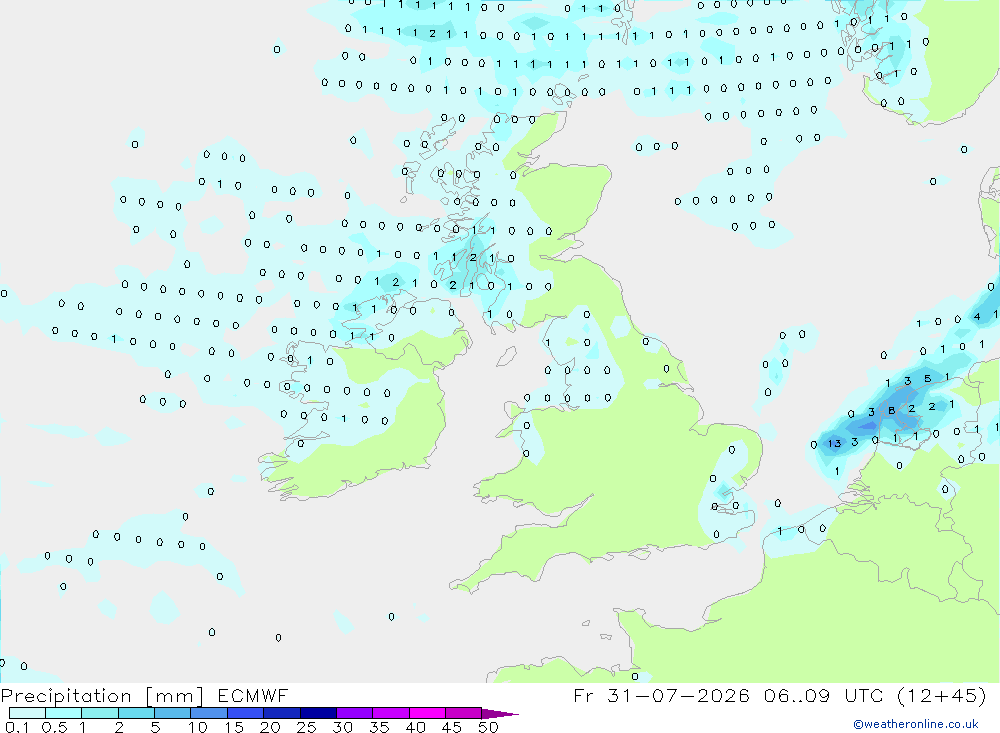The height and width of the screenshot is (733, 1000).
Task: Click the legend scale label '25'
Action: (x=307, y=727)
